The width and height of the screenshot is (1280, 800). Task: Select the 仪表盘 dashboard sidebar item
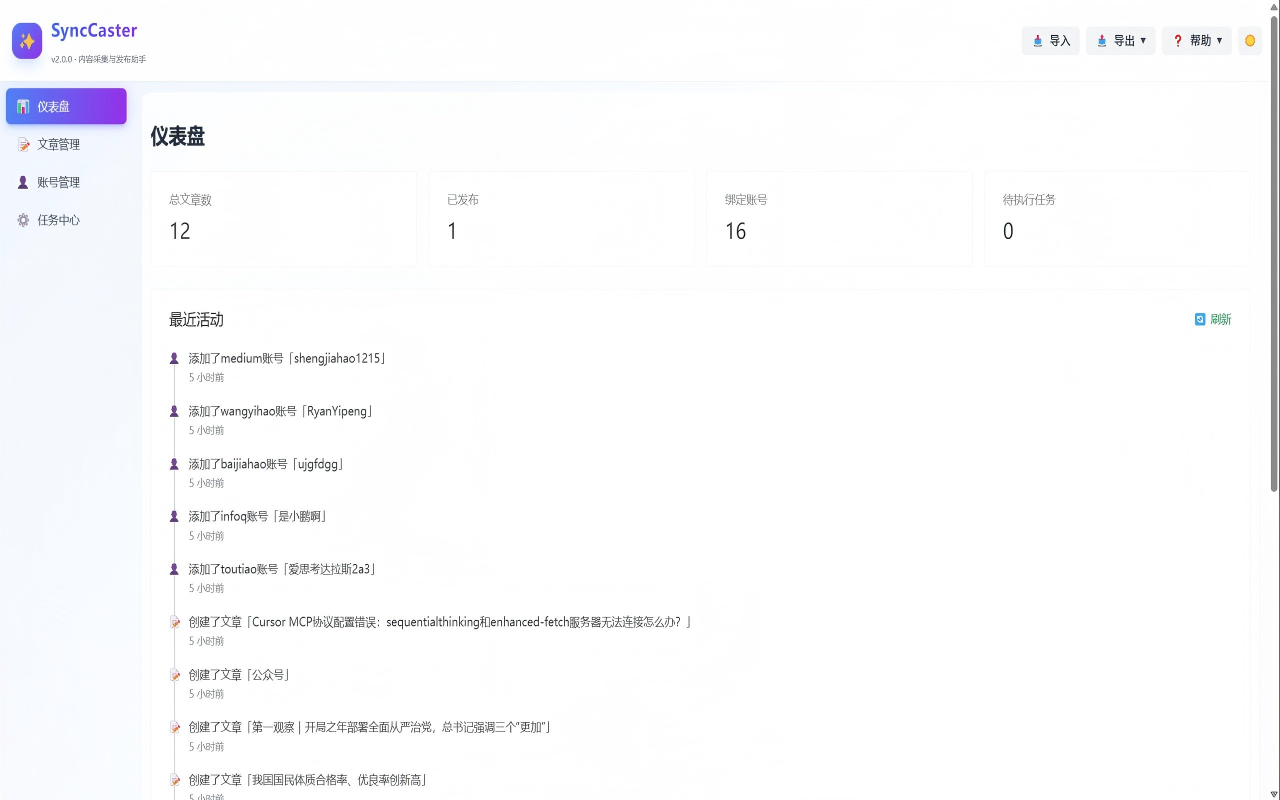(66, 107)
